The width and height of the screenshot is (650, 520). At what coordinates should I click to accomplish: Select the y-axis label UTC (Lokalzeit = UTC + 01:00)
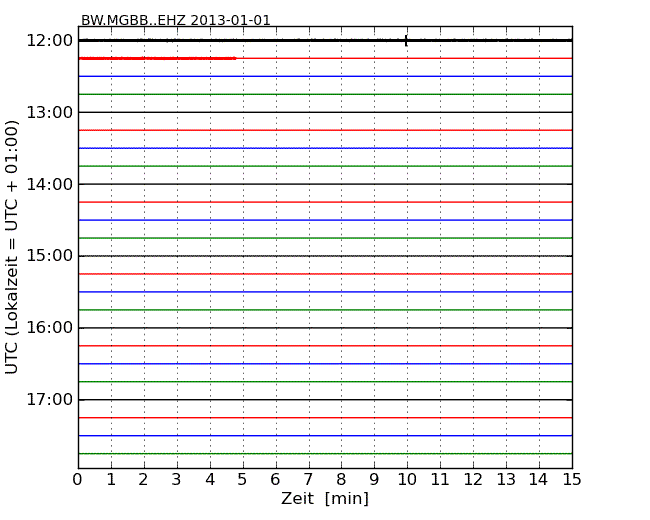[x=12, y=247]
